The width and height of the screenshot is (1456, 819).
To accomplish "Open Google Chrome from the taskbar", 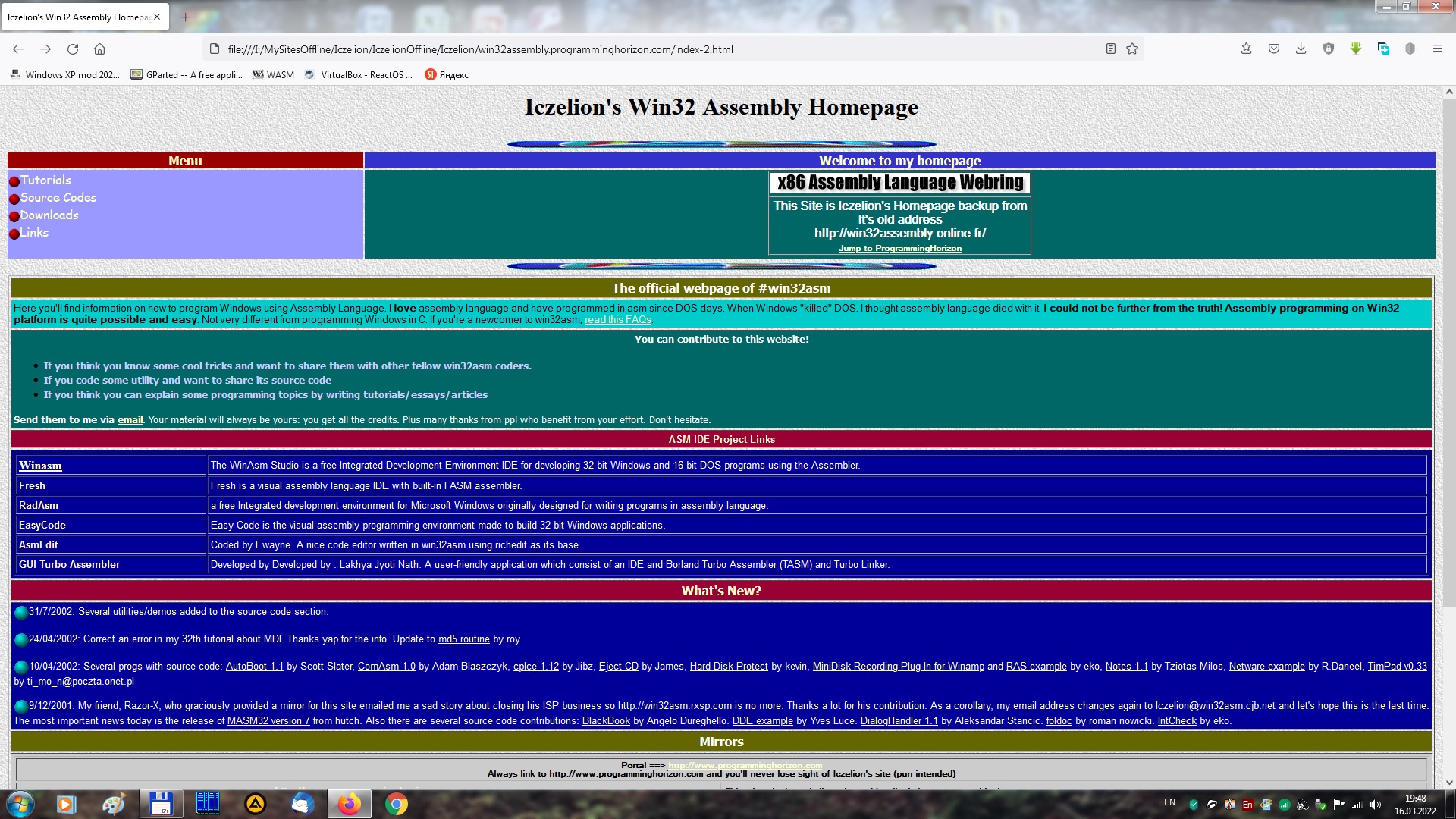I will pos(396,804).
